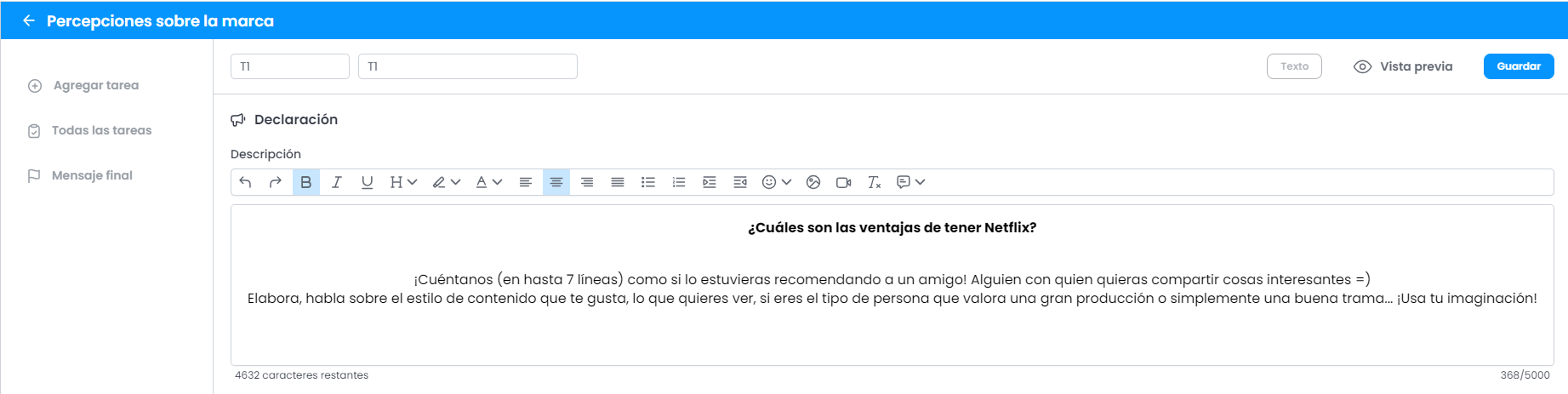The width and height of the screenshot is (1568, 394).
Task: Open the emoji picker dropdown
Action: click(776, 182)
